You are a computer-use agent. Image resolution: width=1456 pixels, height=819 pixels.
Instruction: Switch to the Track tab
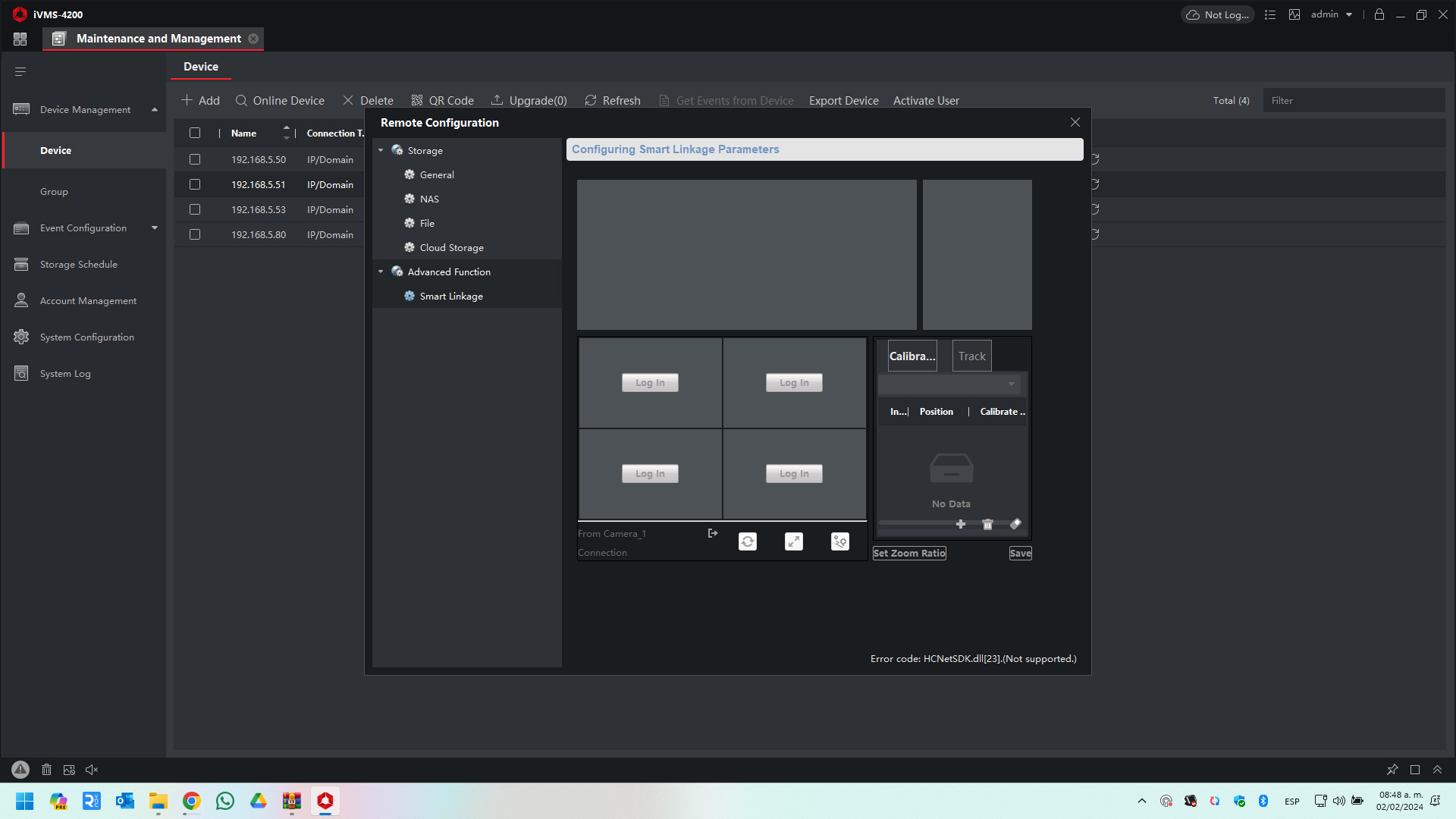pos(971,356)
